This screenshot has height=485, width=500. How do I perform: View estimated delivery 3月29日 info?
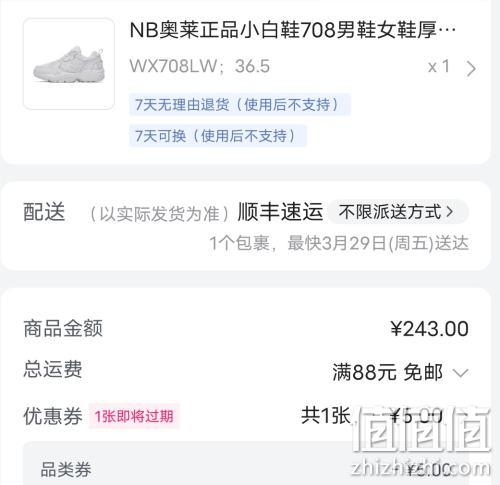[339, 243]
